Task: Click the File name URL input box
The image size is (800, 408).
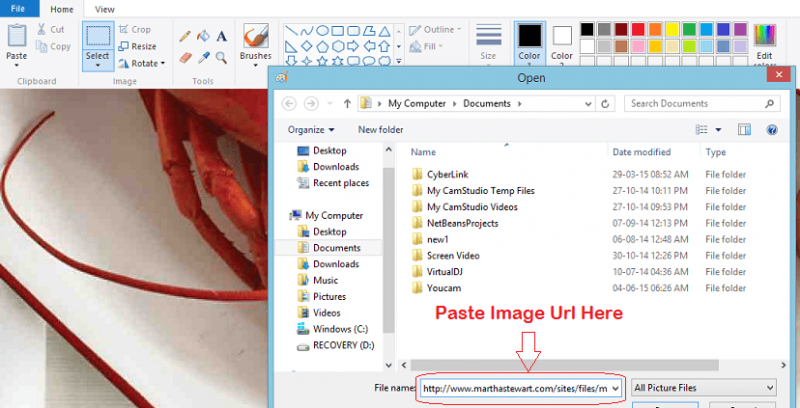Action: pos(520,388)
